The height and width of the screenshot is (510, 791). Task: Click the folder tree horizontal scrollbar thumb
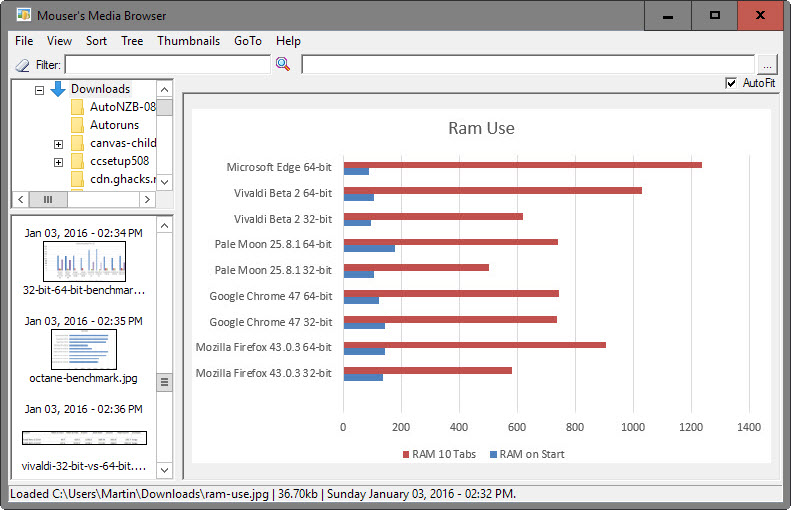point(48,199)
